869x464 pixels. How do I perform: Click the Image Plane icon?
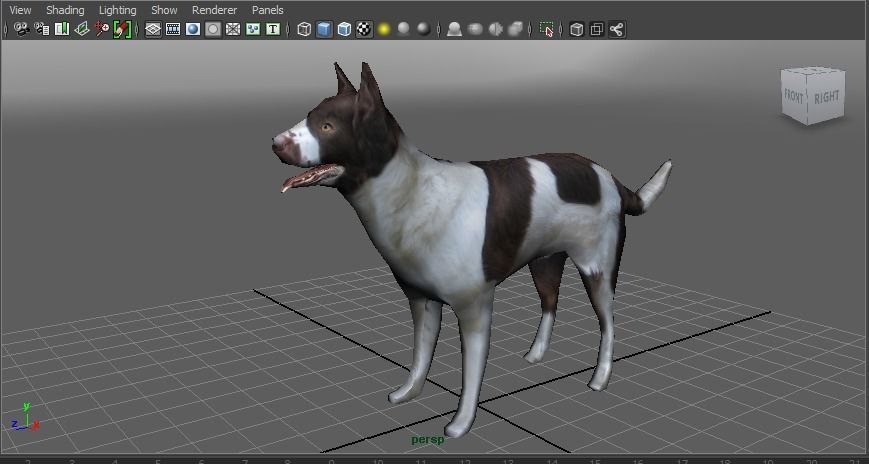point(82,29)
